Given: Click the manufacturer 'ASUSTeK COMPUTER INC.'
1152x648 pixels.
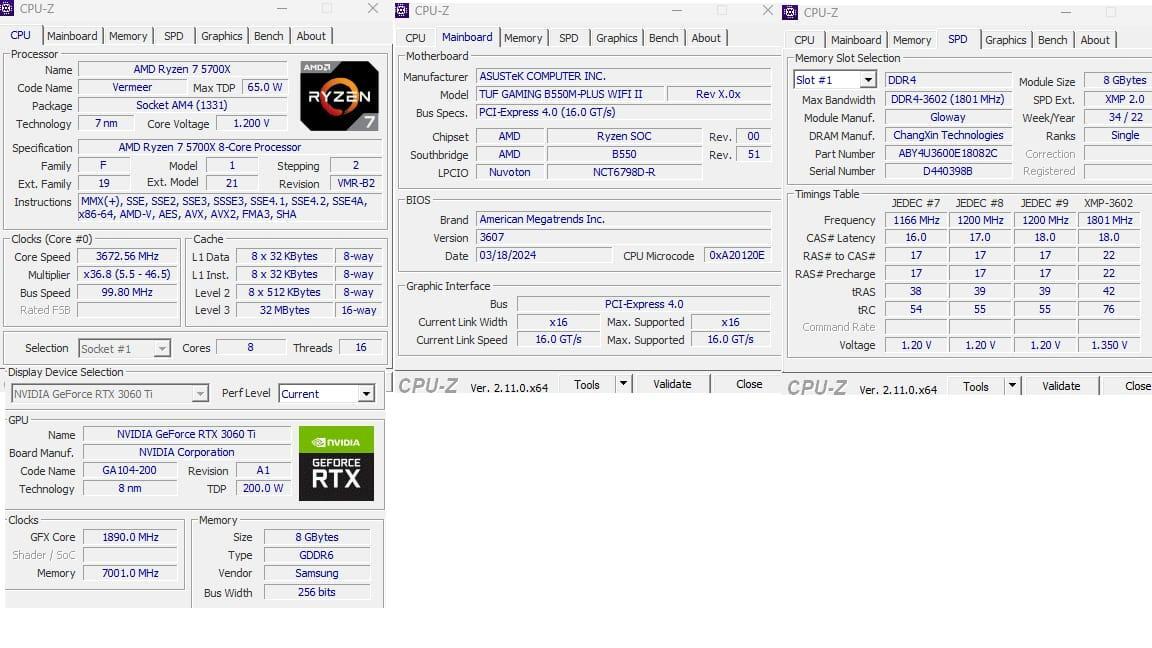Looking at the screenshot, I should 624,76.
